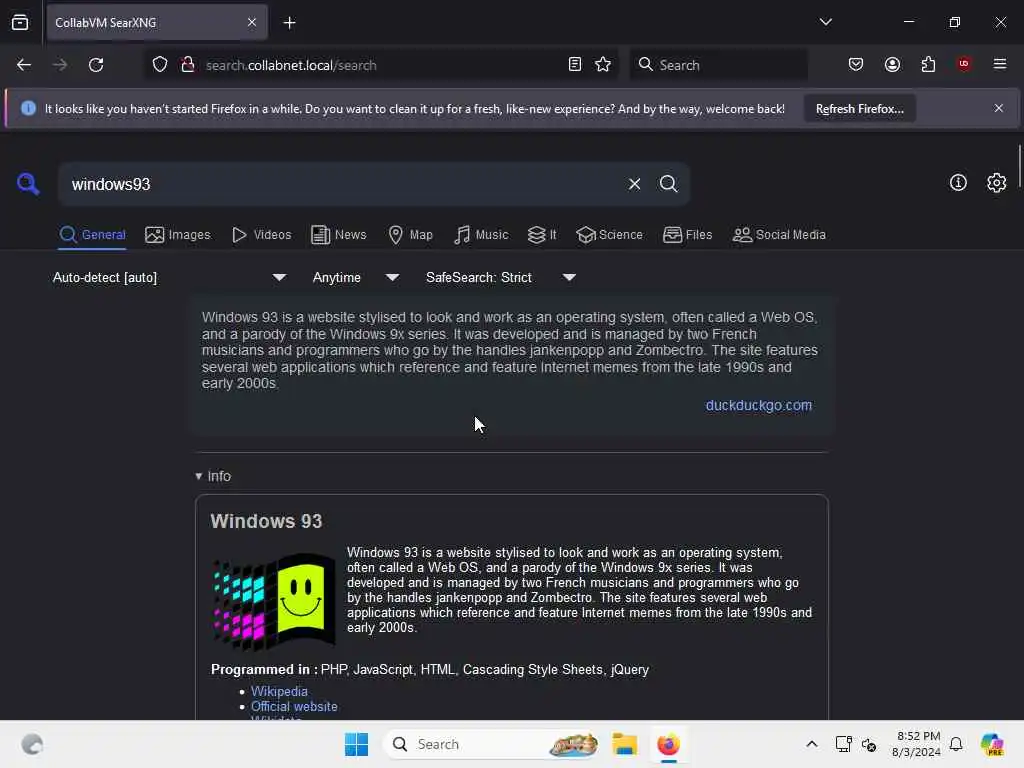This screenshot has height=768, width=1024.
Task: Open uBlock Origin extension icon
Action: [964, 64]
